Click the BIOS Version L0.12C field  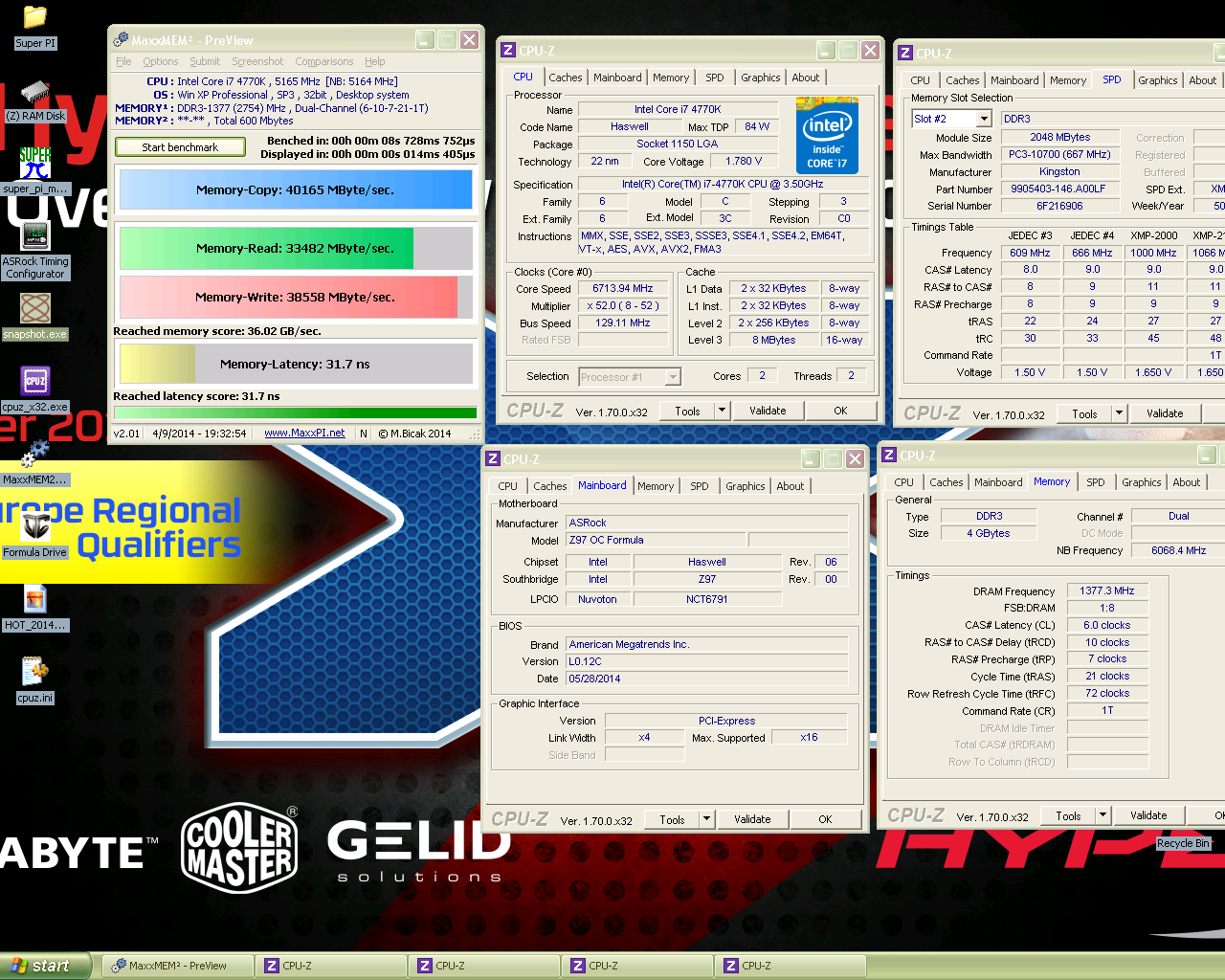click(706, 661)
